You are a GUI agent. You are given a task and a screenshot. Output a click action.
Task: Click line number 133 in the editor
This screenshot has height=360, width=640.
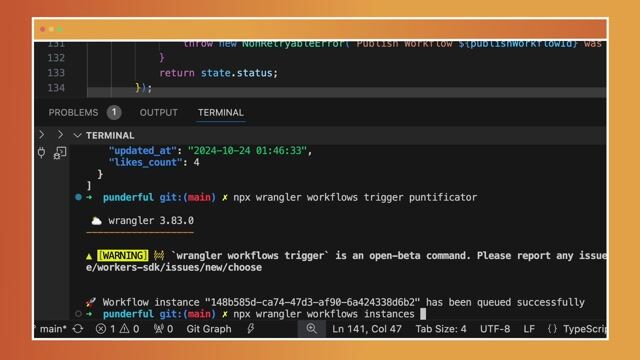pyautogui.click(x=56, y=73)
